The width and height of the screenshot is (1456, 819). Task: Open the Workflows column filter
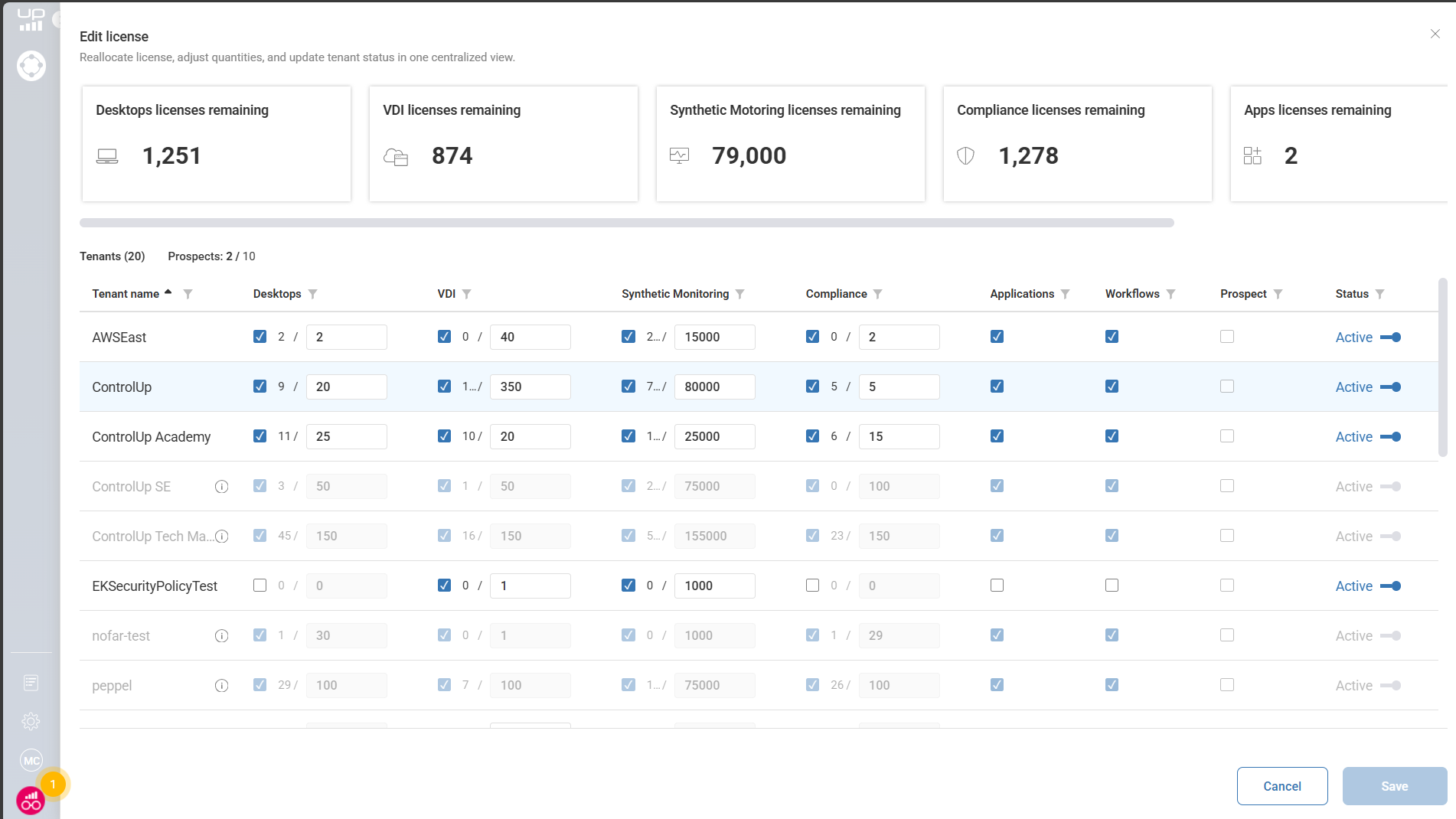(1170, 294)
